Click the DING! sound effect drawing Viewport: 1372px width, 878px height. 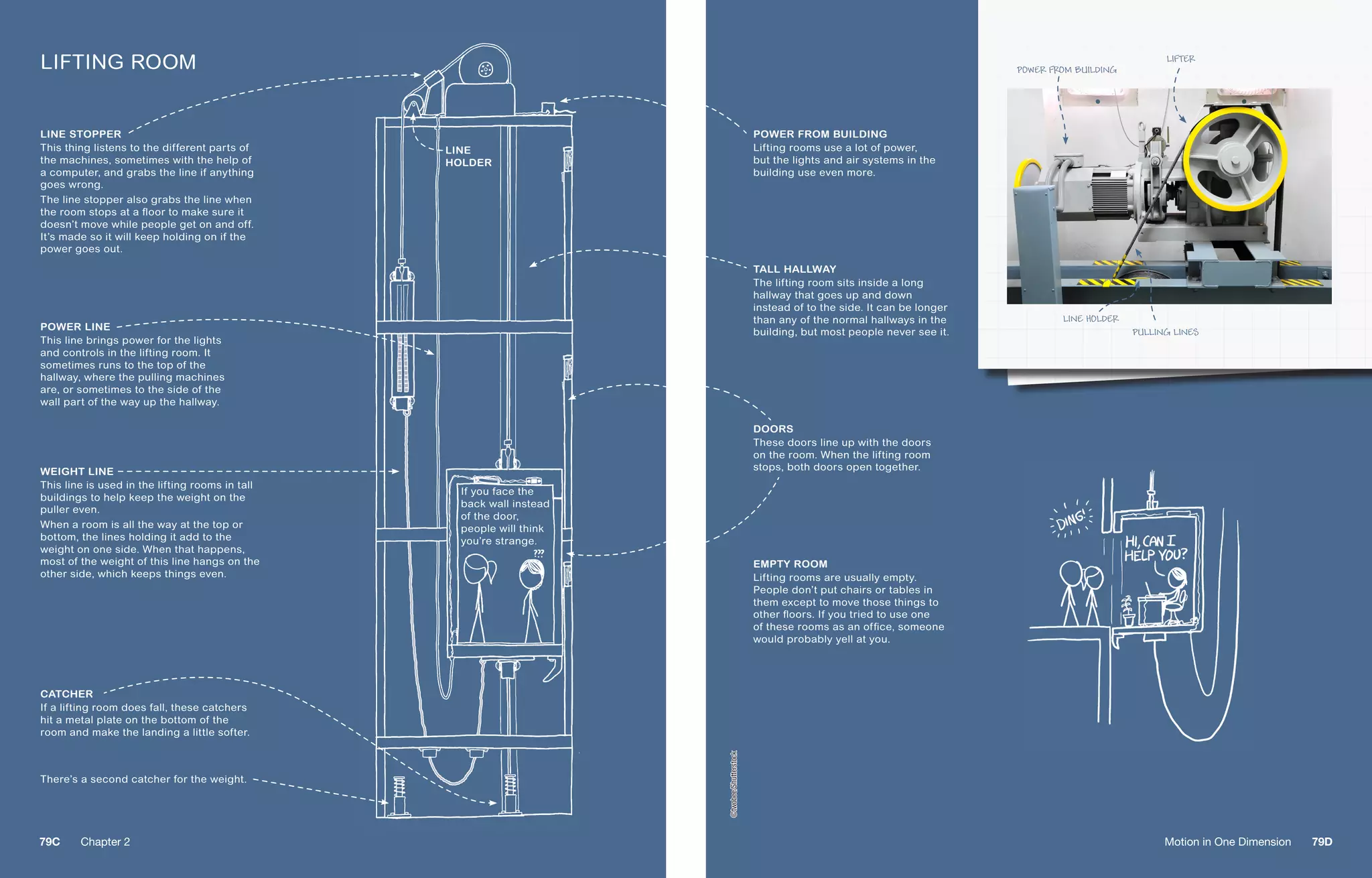[1071, 519]
